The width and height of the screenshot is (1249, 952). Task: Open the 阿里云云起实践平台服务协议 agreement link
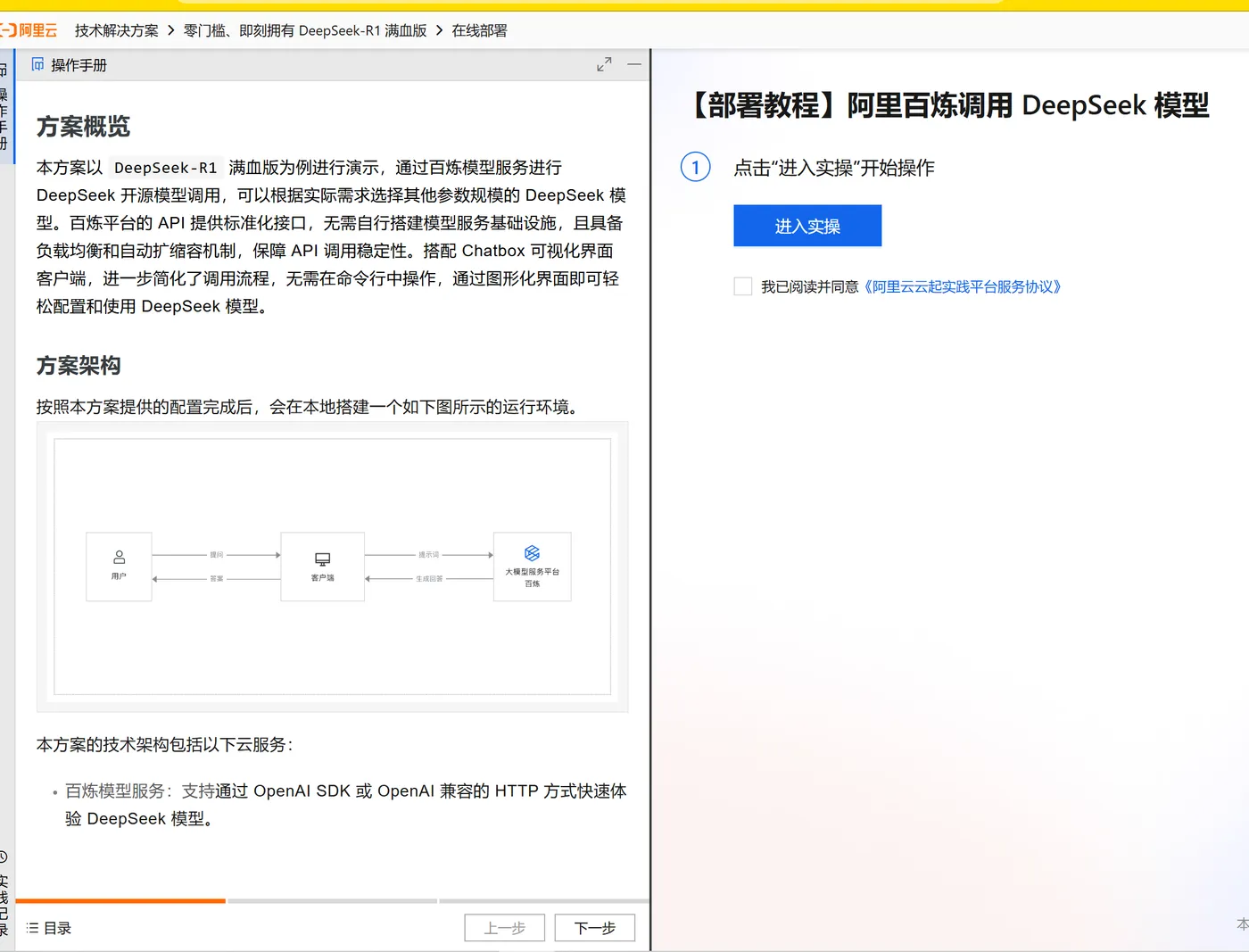(x=962, y=286)
